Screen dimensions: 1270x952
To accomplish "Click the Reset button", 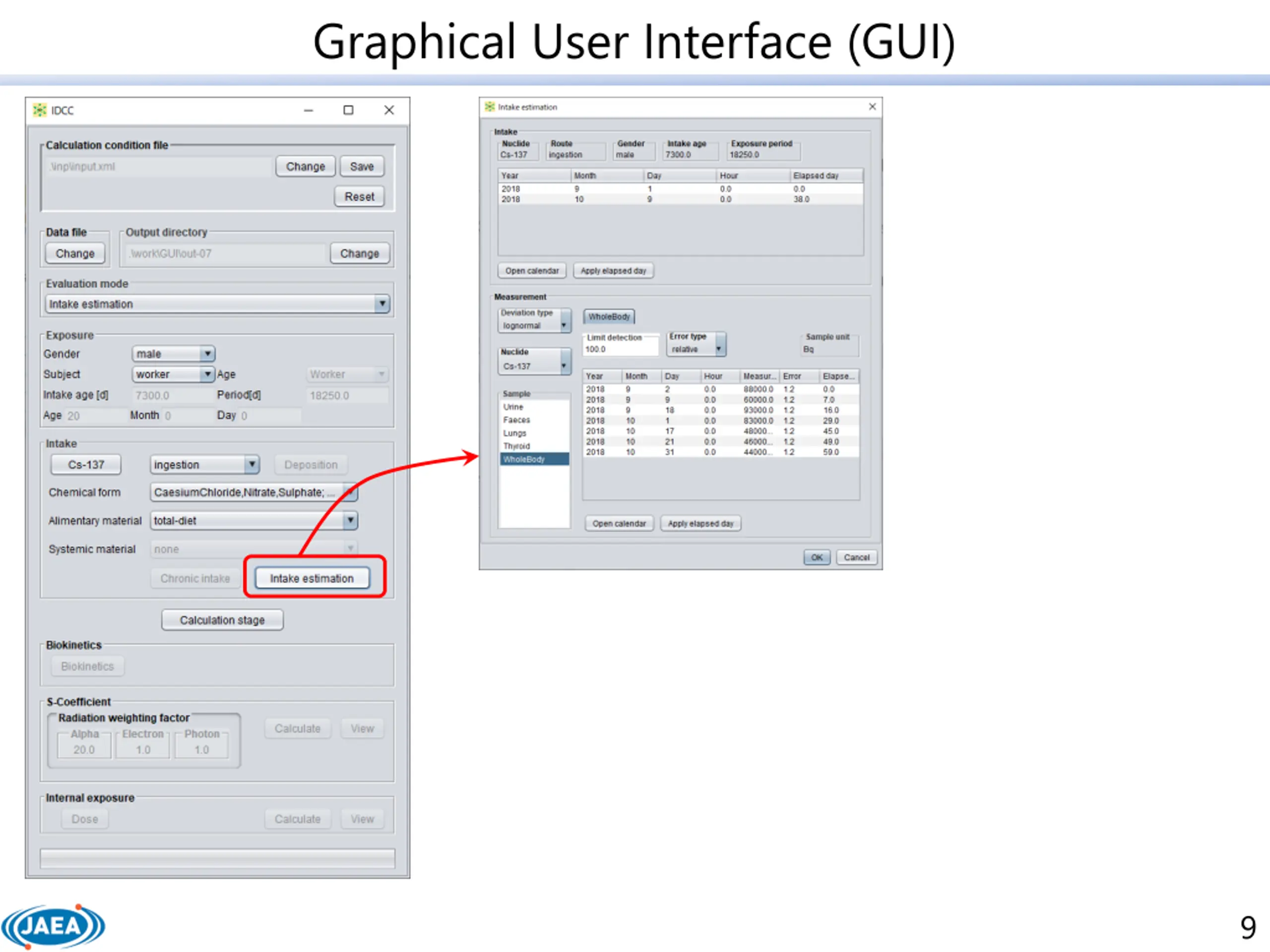I will (x=359, y=196).
